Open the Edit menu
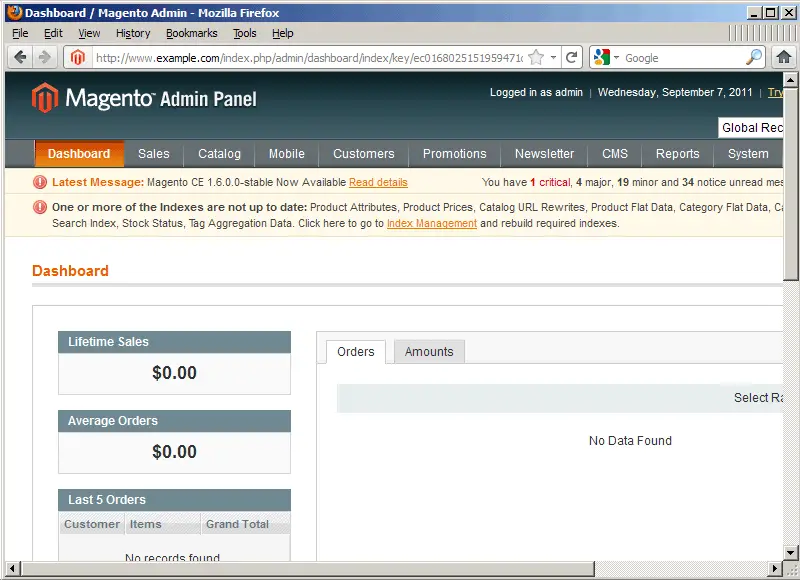 [x=53, y=33]
